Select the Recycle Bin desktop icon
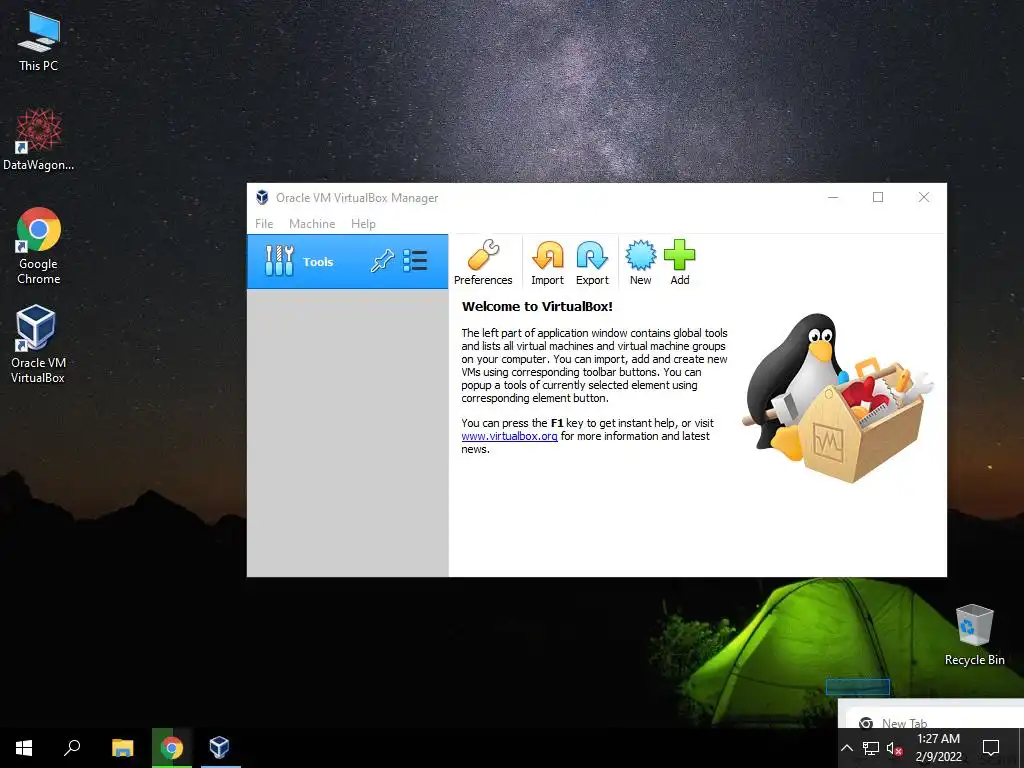The height and width of the screenshot is (768, 1024). [974, 635]
